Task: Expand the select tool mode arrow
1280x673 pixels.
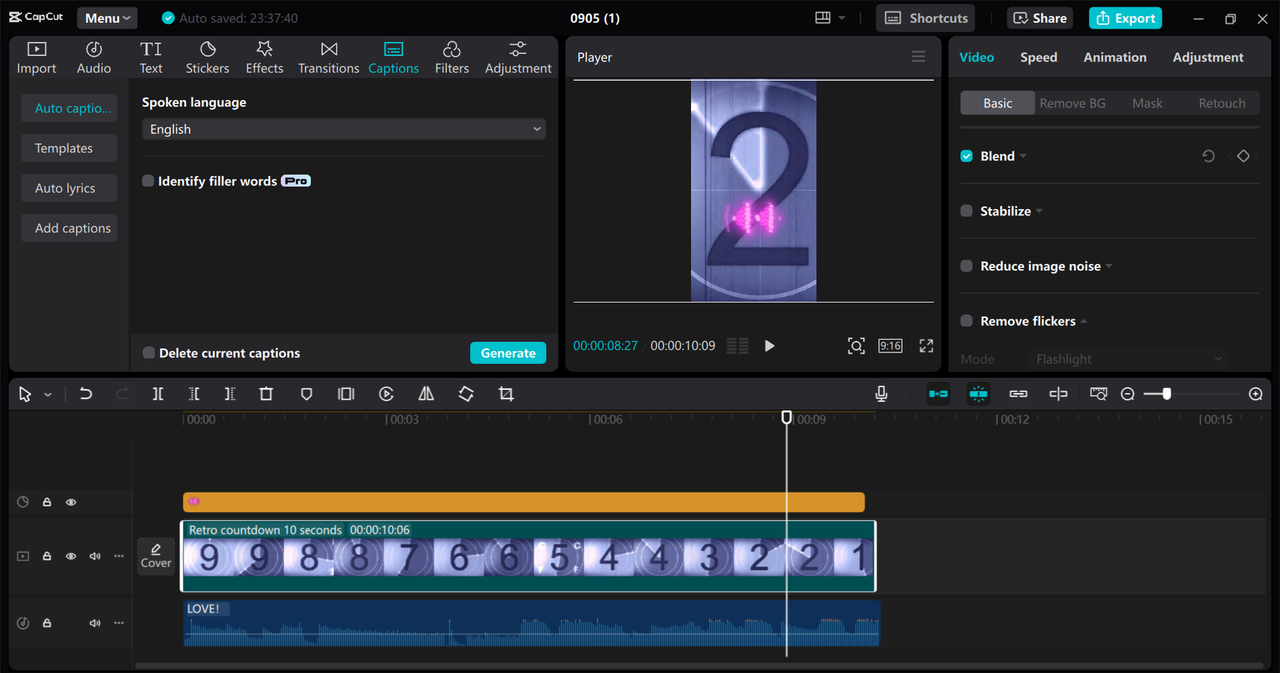Action: [x=47, y=395]
